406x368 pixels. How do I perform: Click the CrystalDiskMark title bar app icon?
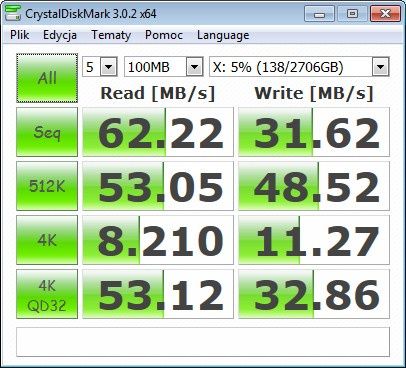13,13
